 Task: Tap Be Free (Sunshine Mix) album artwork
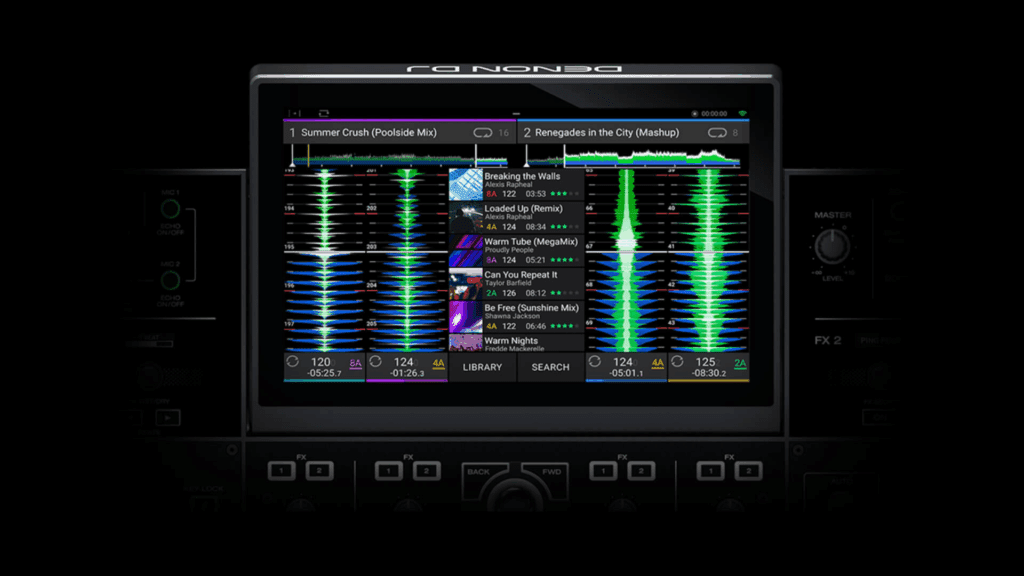coord(466,317)
